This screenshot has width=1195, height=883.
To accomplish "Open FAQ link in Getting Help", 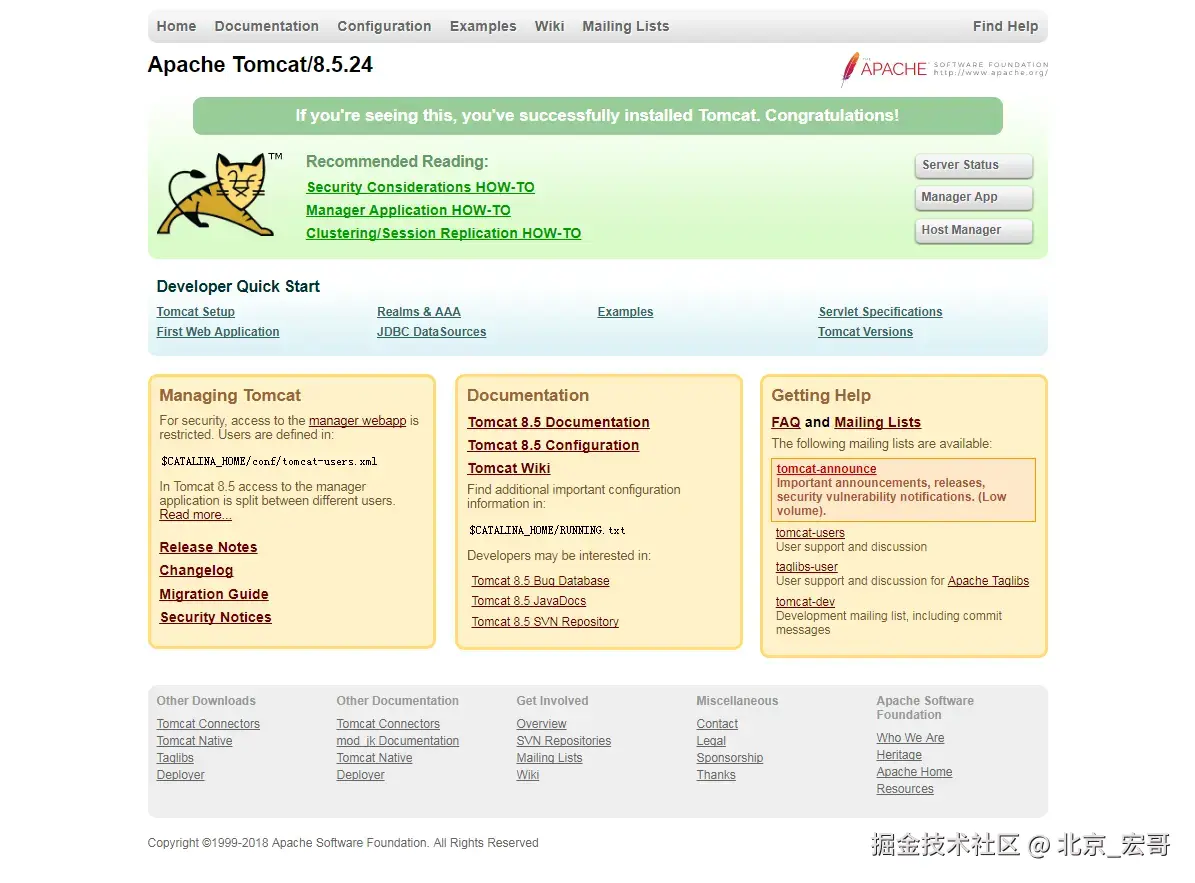I will pyautogui.click(x=786, y=422).
